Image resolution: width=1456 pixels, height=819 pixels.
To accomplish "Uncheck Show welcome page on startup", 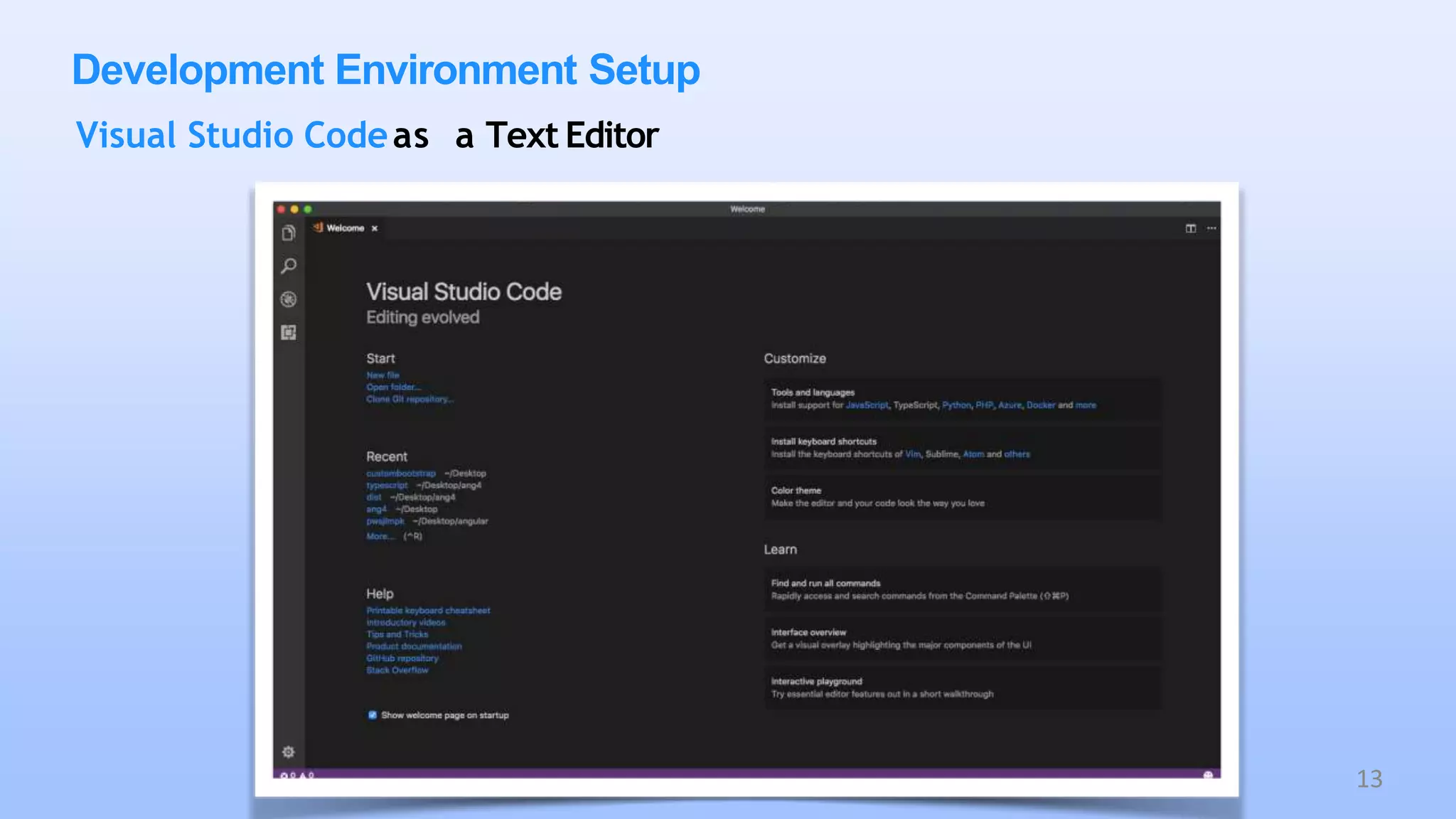I will pyautogui.click(x=372, y=715).
